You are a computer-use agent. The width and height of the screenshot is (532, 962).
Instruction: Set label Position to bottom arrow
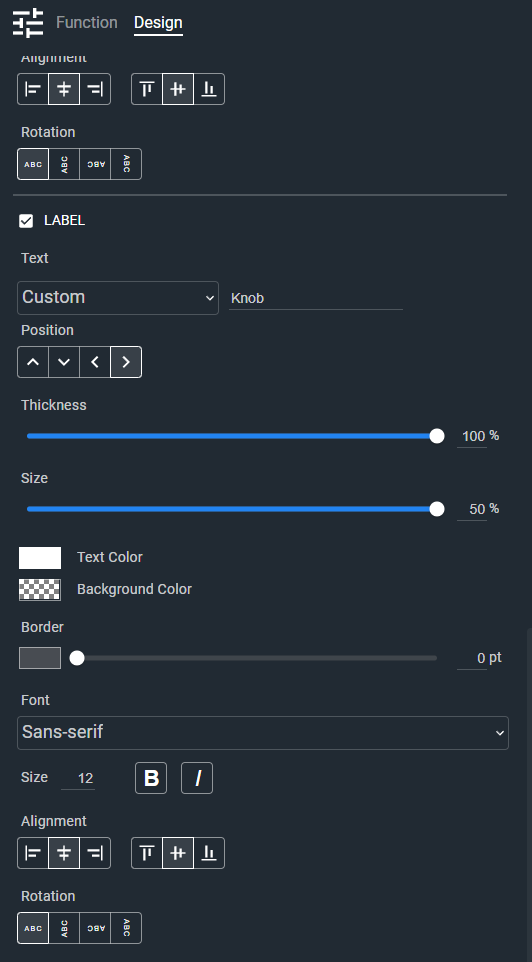click(64, 362)
